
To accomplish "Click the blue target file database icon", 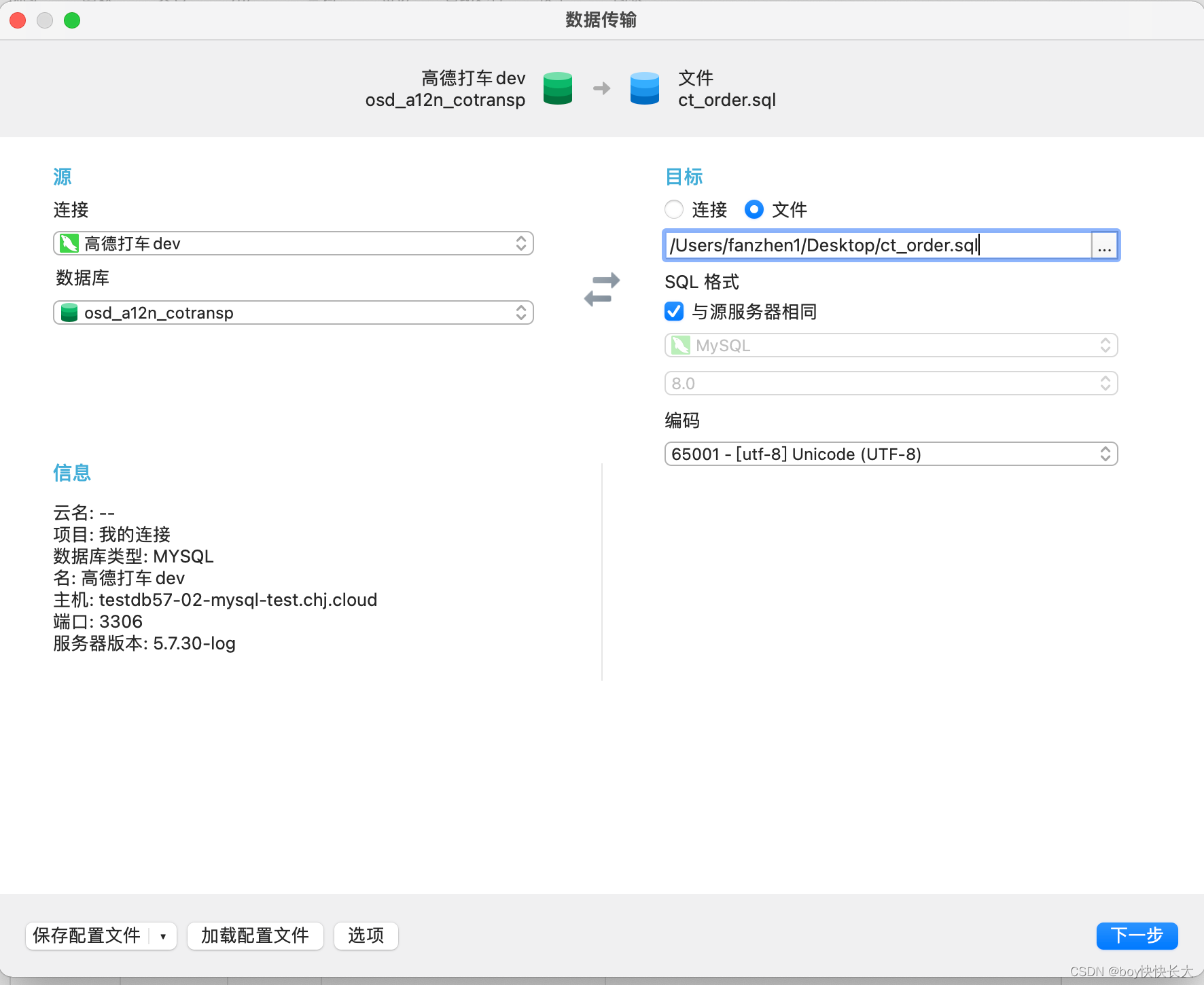I will tap(645, 89).
